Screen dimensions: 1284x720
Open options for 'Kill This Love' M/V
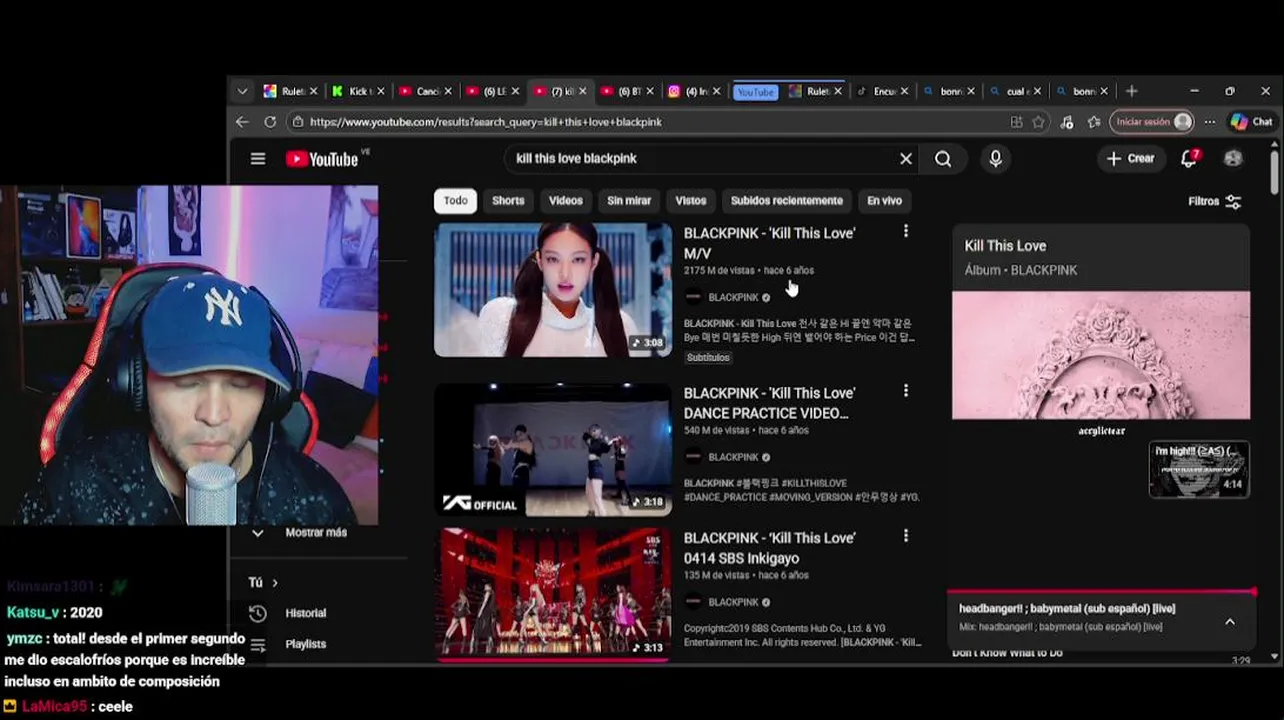tap(906, 231)
